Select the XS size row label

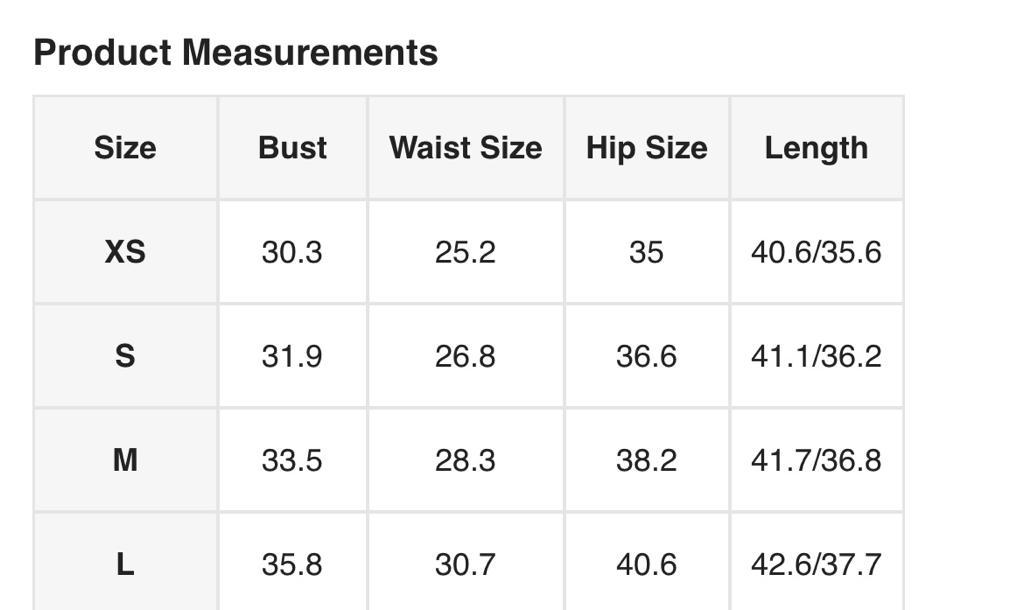point(125,252)
